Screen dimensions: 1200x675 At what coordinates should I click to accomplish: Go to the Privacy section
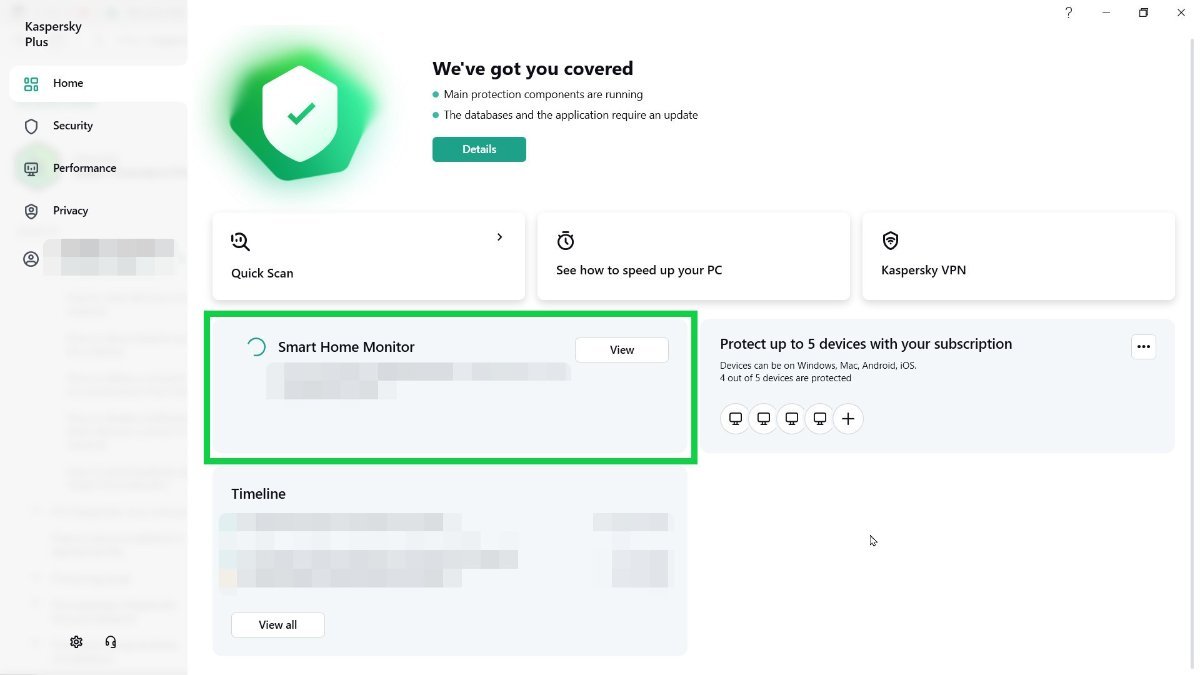click(x=70, y=211)
